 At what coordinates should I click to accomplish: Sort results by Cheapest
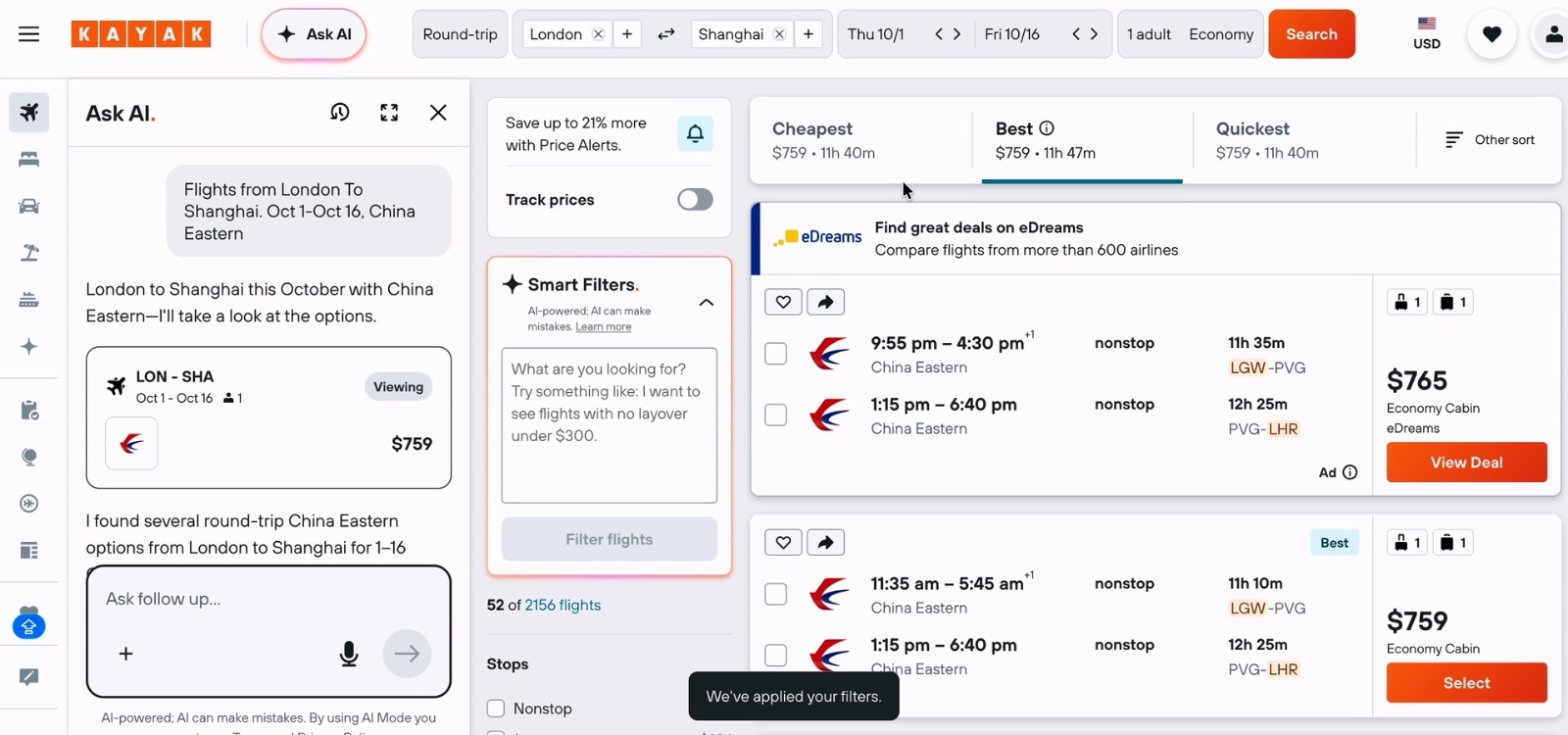862,140
